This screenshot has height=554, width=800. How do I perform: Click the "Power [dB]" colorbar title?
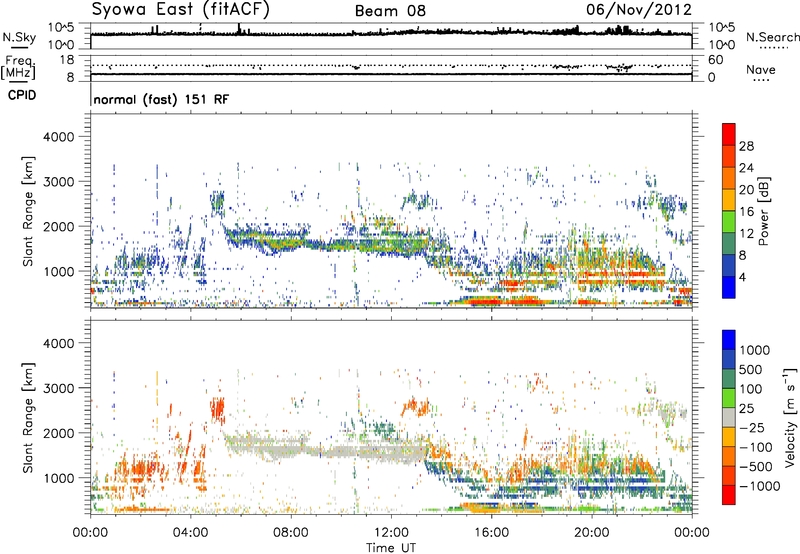764,211
